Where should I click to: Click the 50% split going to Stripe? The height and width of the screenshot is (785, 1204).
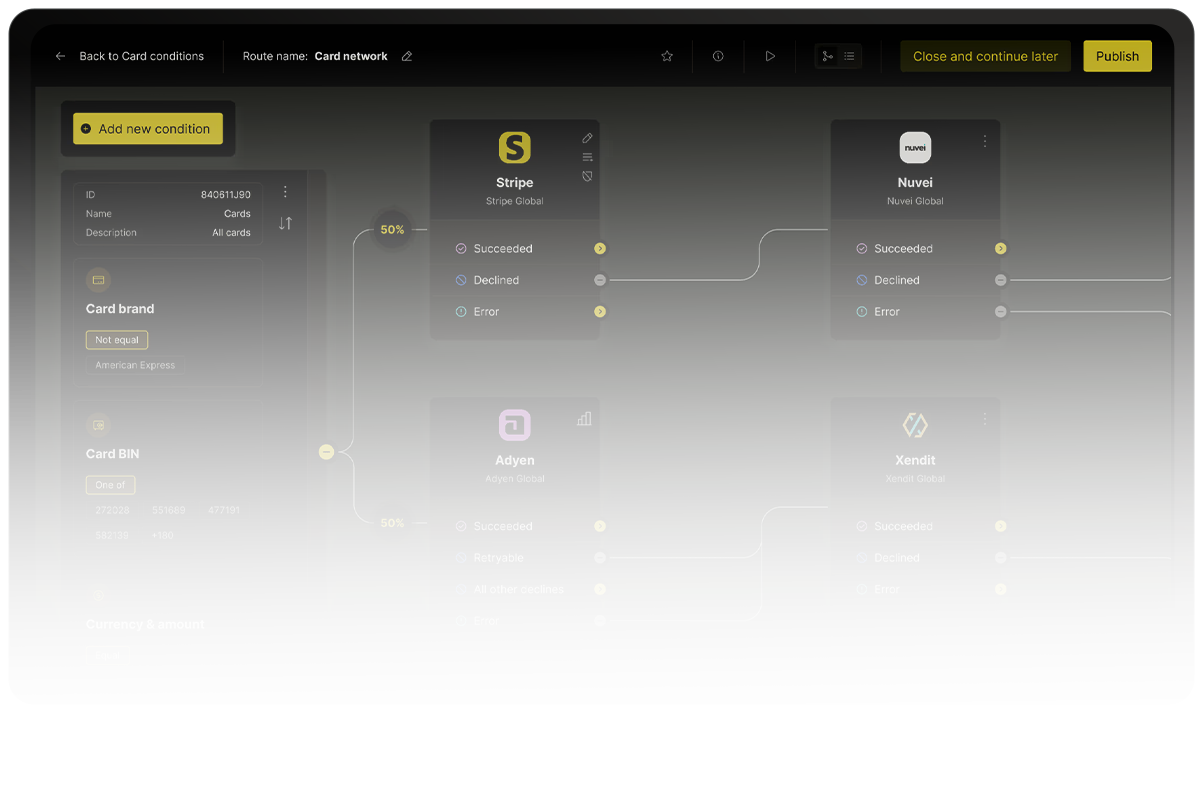point(392,230)
